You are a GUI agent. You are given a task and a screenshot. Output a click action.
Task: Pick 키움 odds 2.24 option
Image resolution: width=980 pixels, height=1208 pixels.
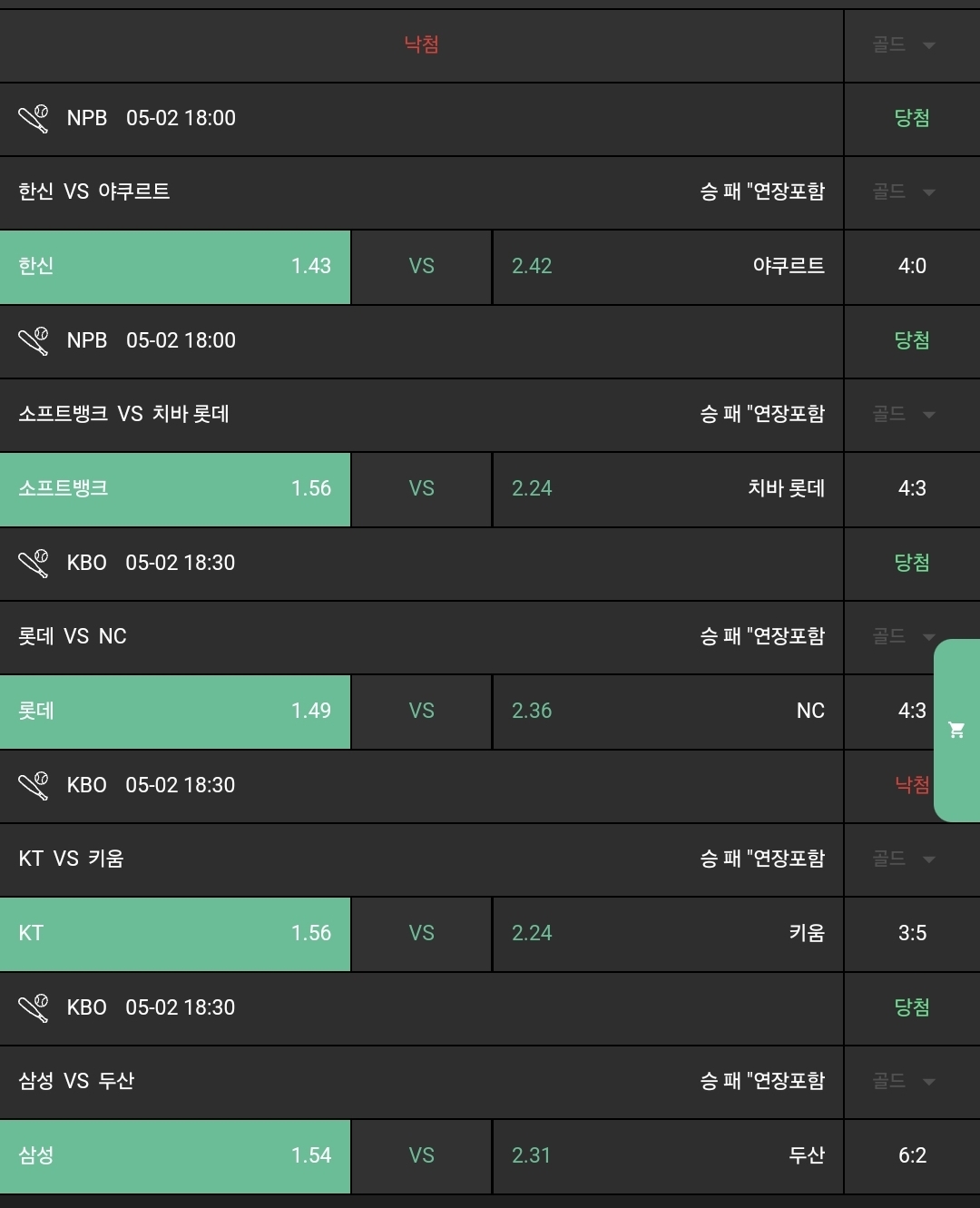[x=668, y=934]
